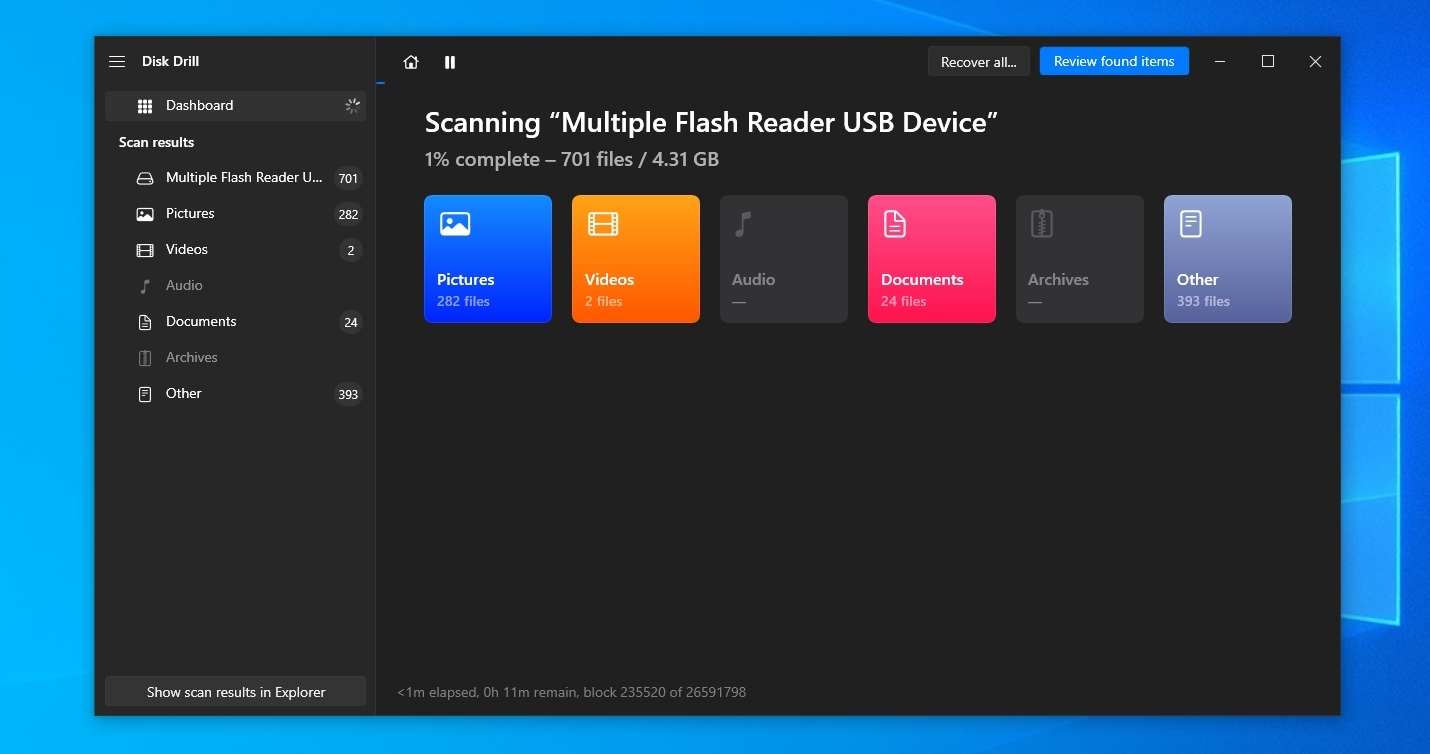This screenshot has height=754, width=1430.
Task: Open the pink Documents card
Action: [x=932, y=259]
